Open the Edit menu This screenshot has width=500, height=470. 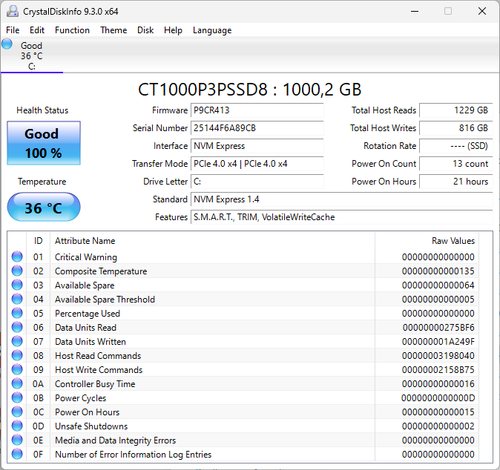37,30
